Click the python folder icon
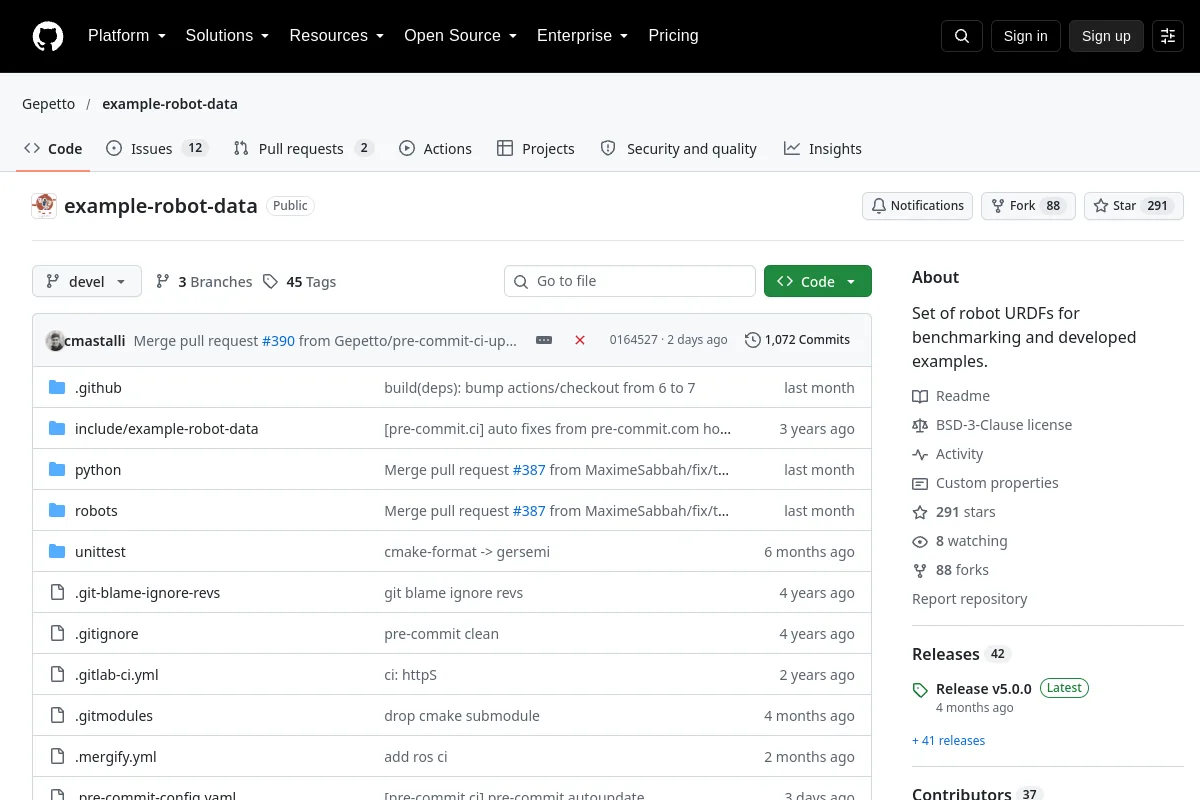Screen dimensions: 1200x800 [x=57, y=470]
